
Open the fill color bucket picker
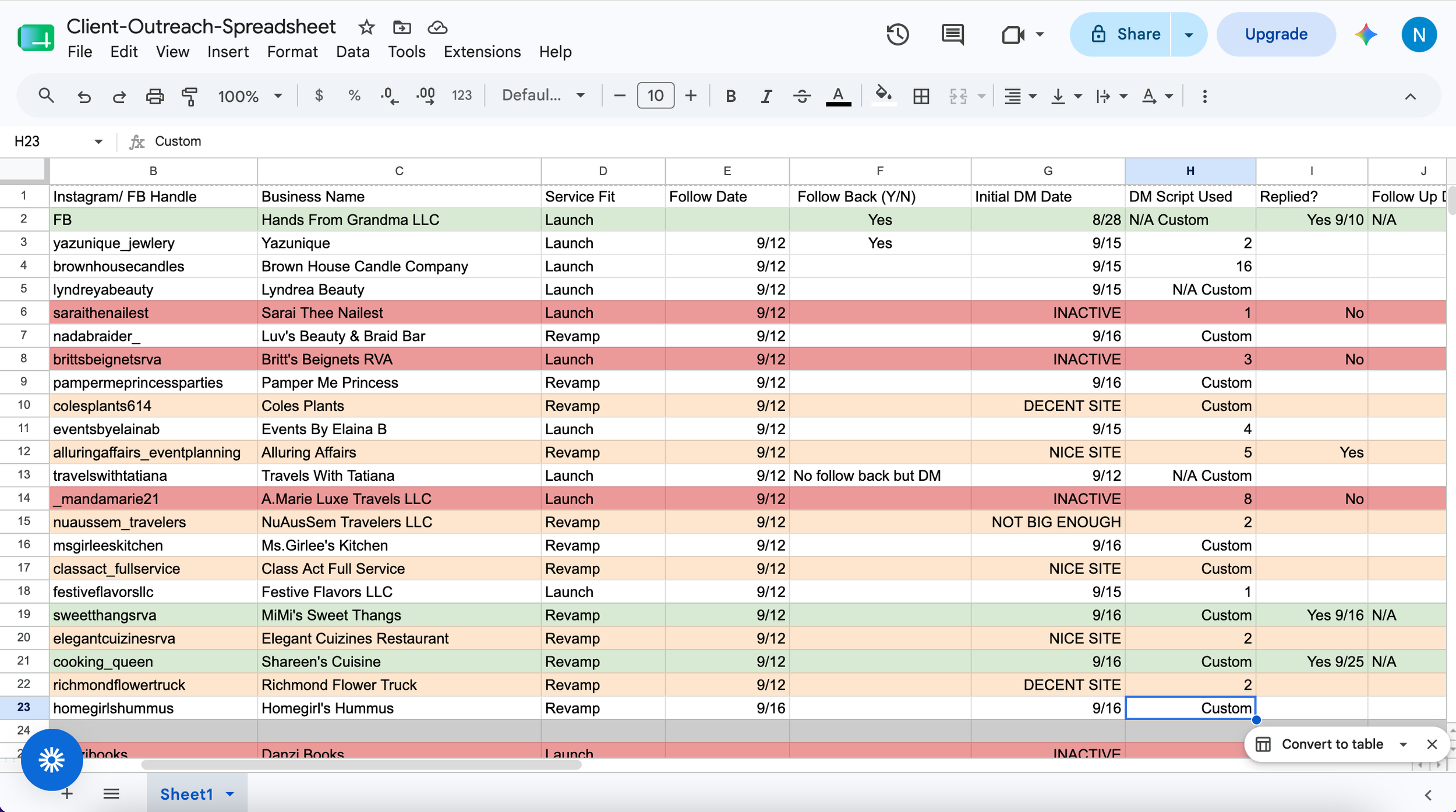(x=884, y=95)
